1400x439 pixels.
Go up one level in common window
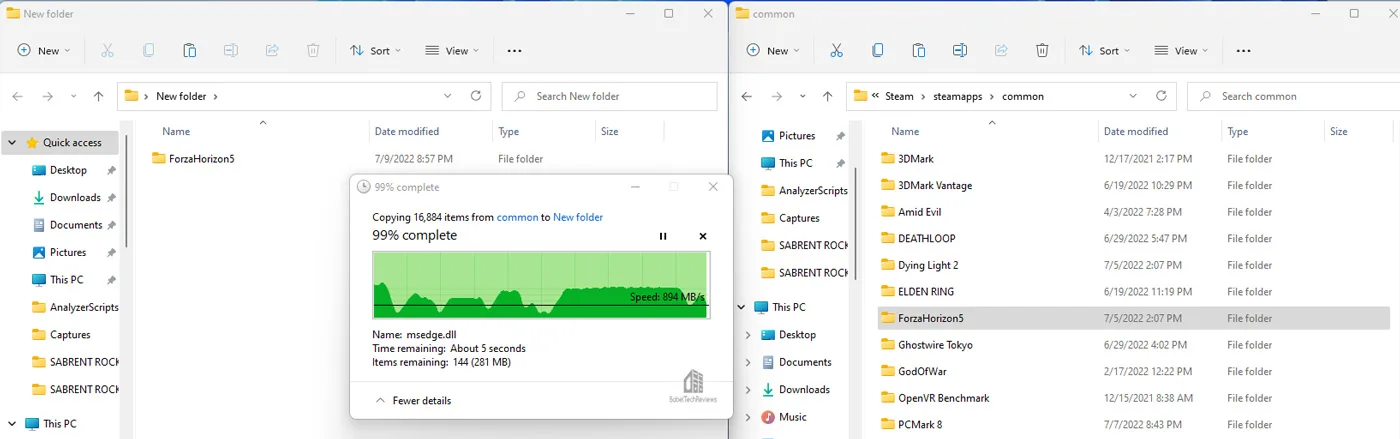pyautogui.click(x=827, y=96)
